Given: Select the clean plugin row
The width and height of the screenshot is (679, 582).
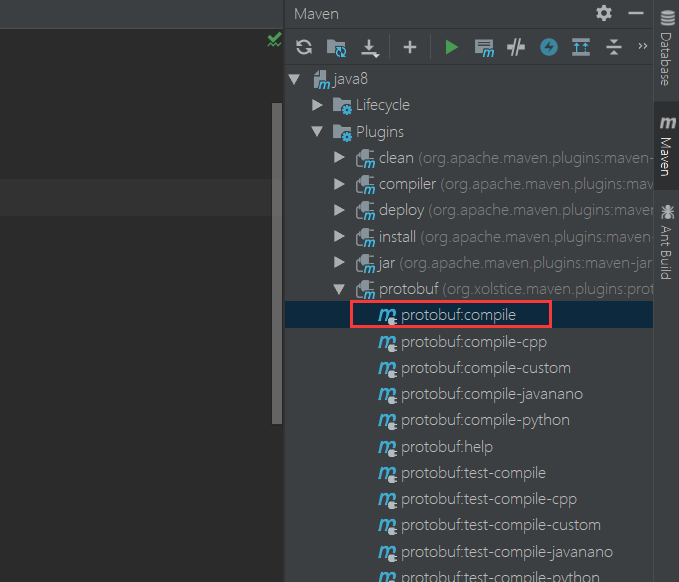Looking at the screenshot, I should tap(469, 158).
